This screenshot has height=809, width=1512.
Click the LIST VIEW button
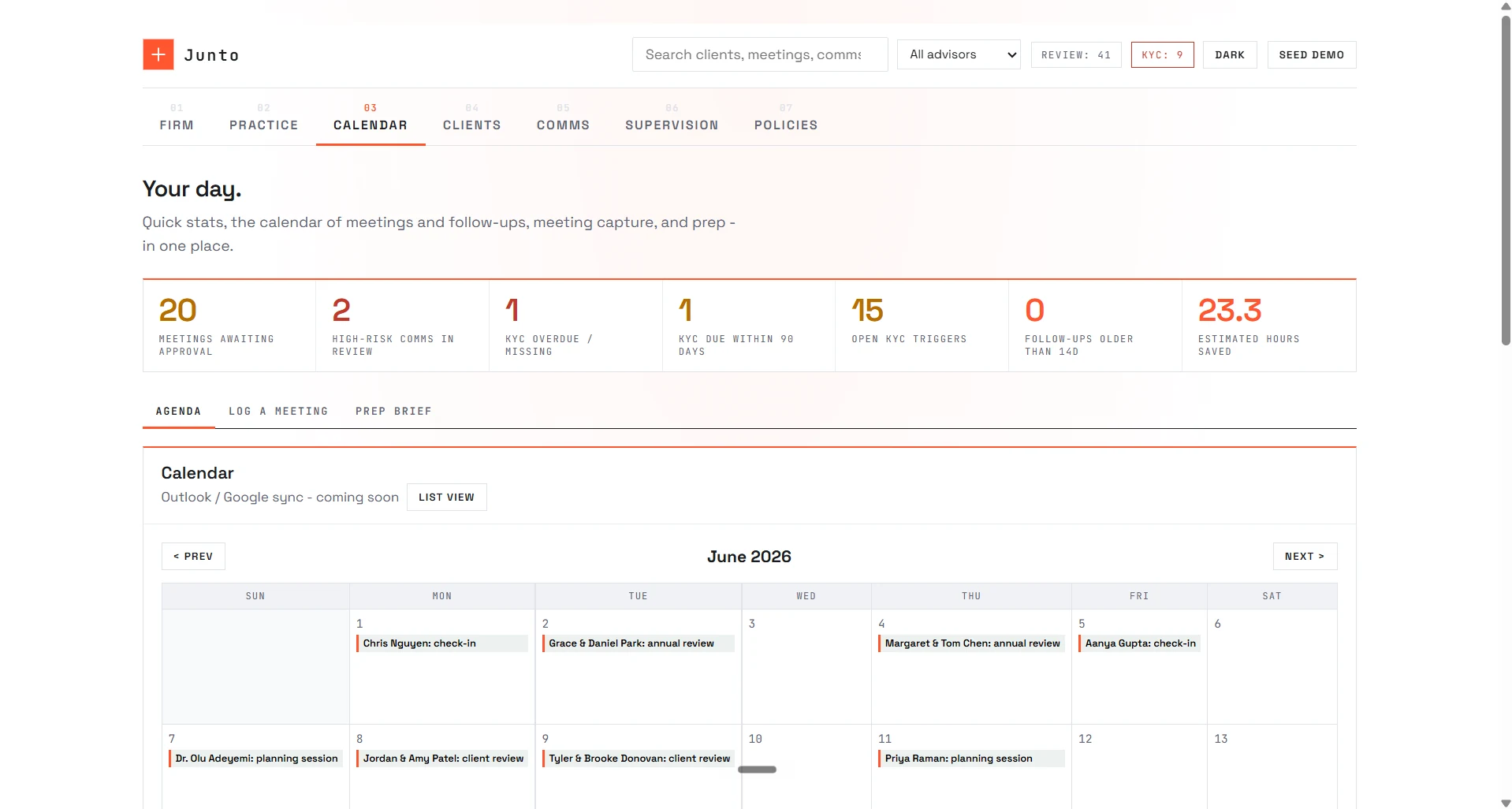446,497
